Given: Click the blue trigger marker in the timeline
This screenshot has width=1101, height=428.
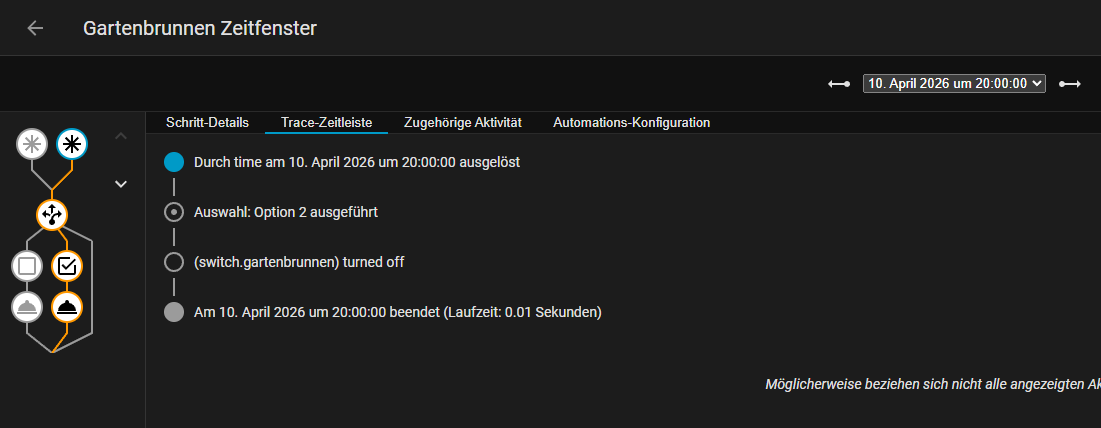Looking at the screenshot, I should (x=174, y=162).
